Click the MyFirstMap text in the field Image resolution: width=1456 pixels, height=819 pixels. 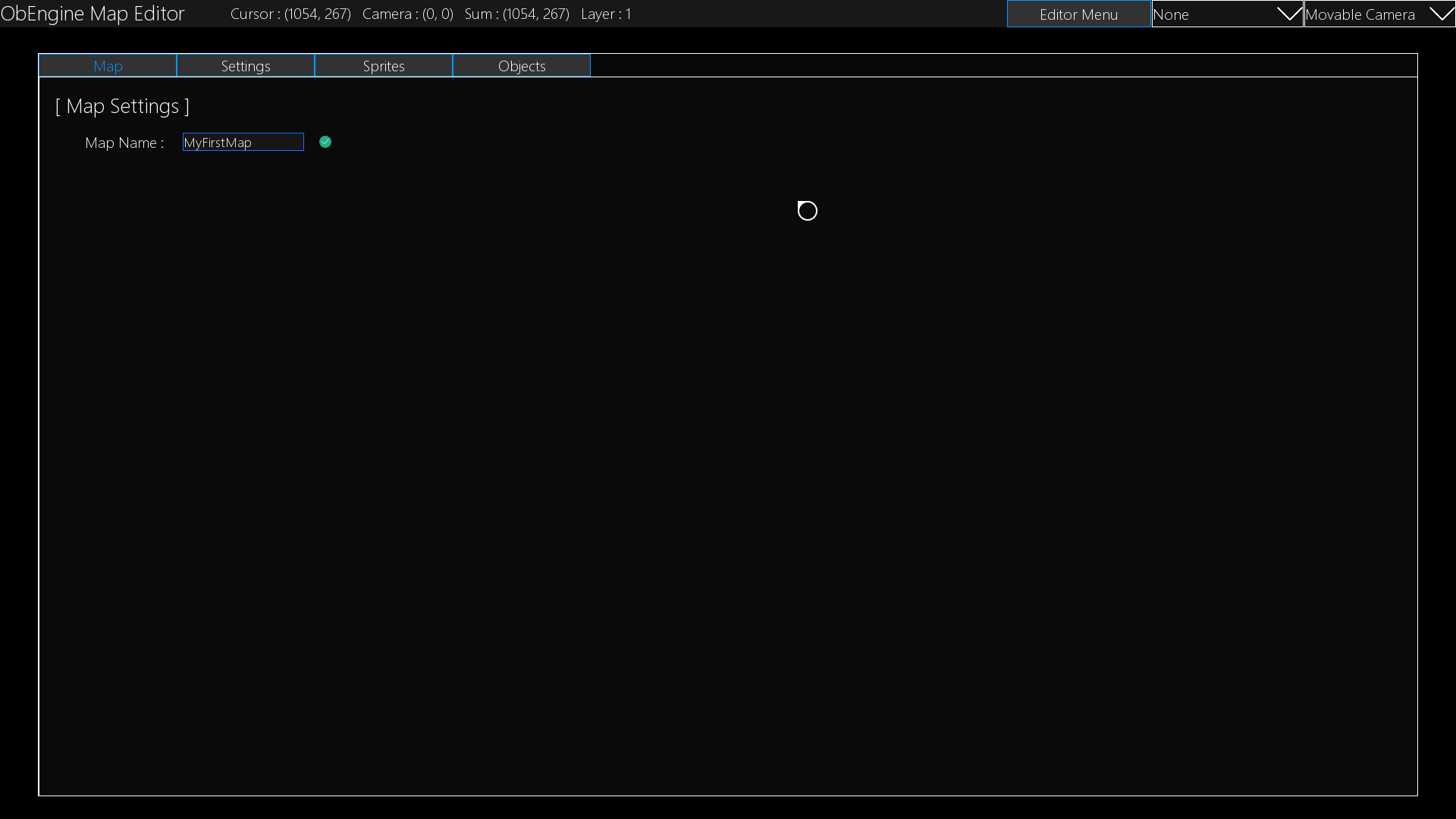click(218, 143)
